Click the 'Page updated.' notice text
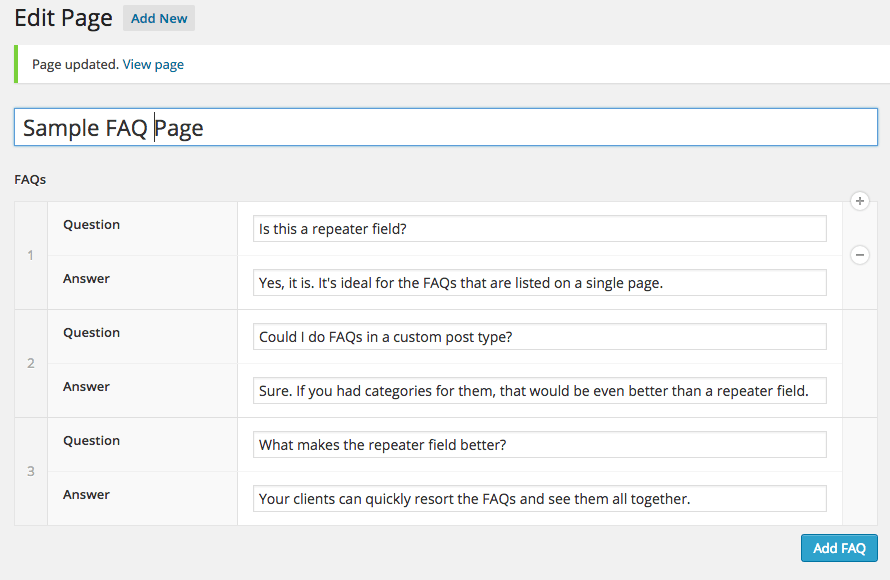Viewport: 890px width, 580px height. click(75, 64)
